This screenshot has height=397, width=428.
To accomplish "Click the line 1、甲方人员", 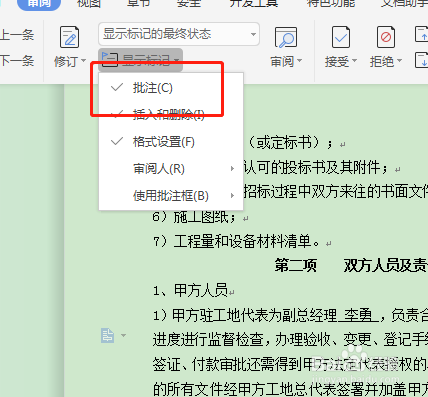I will (190, 290).
